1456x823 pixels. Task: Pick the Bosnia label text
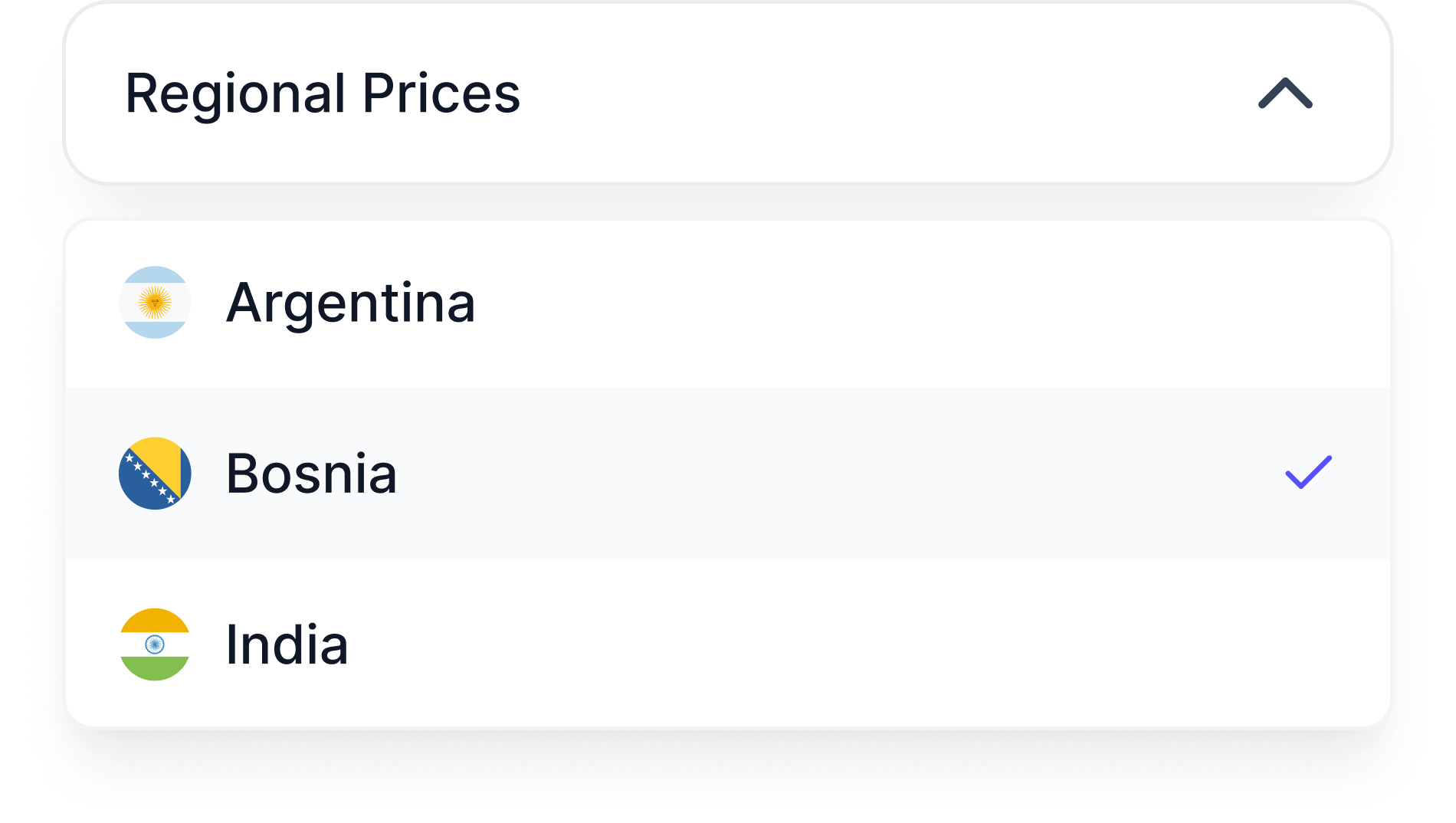tap(311, 474)
